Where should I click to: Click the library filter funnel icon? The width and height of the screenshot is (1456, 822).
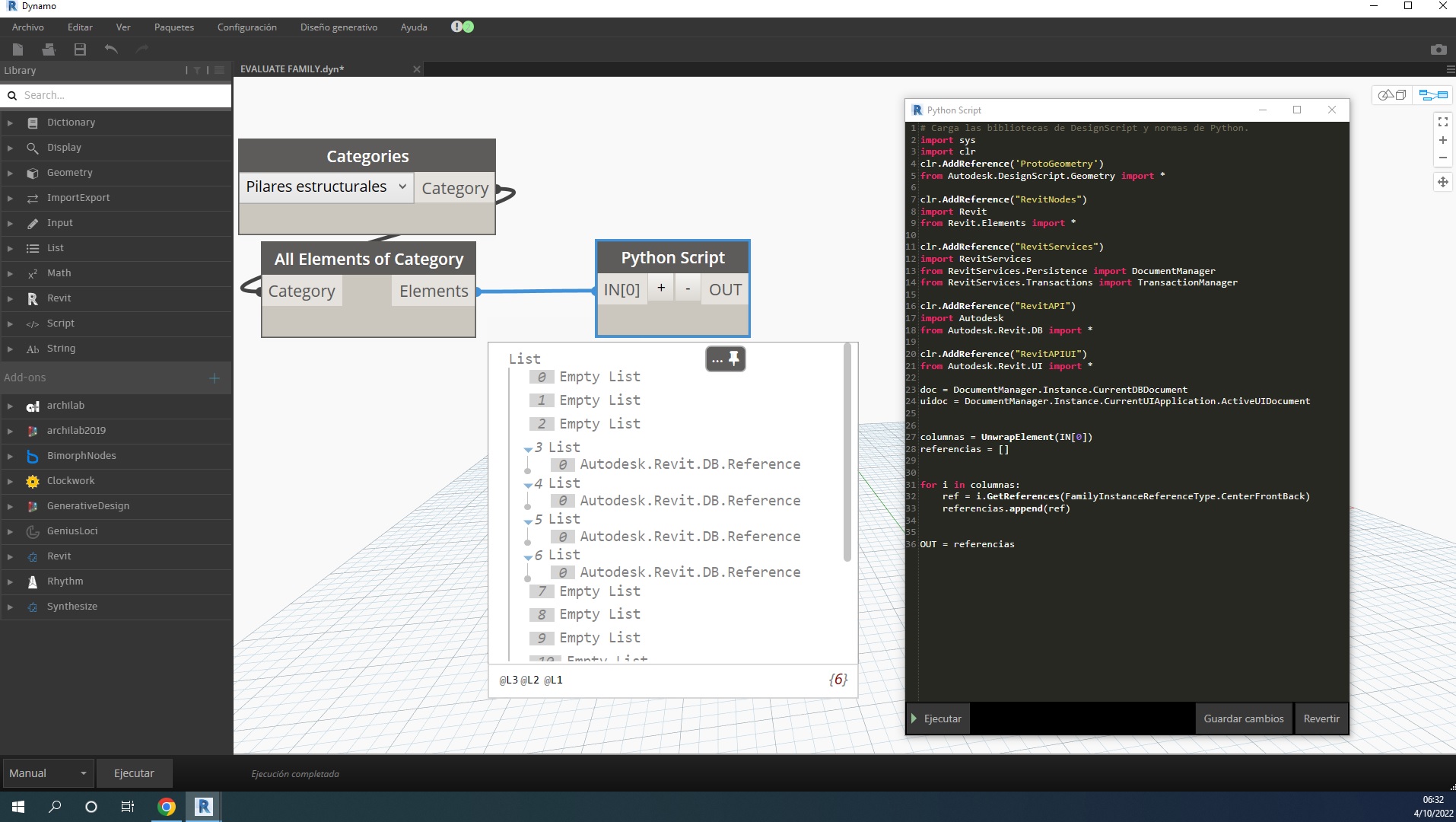point(197,70)
